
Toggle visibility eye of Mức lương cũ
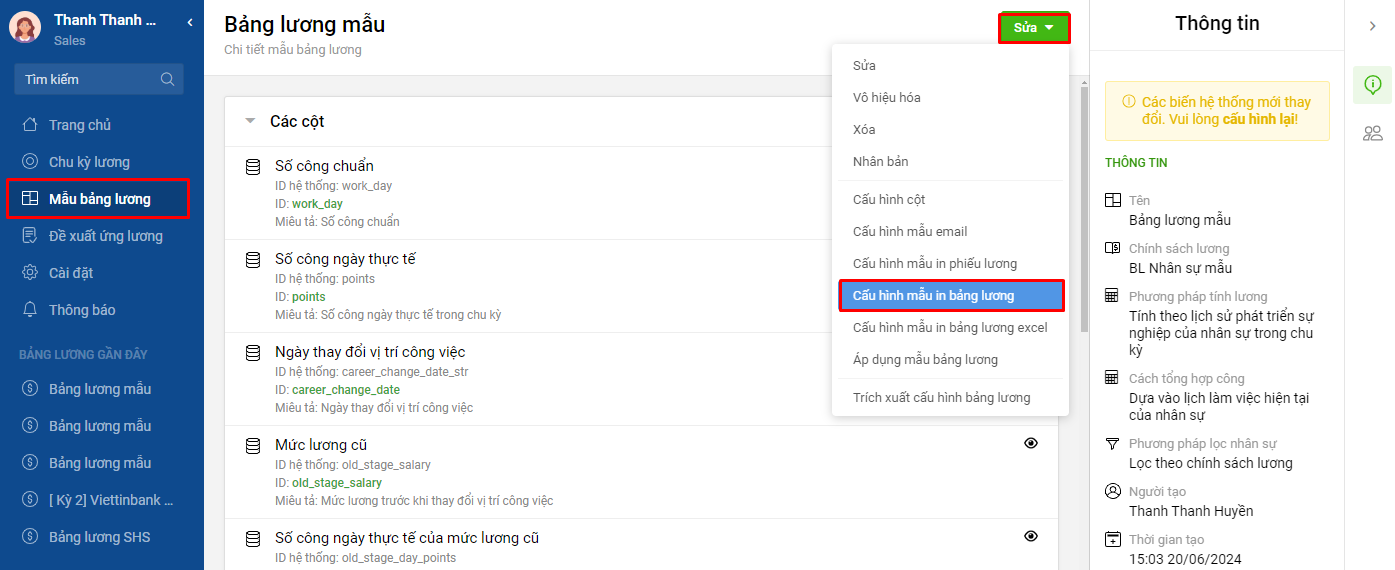pyautogui.click(x=1031, y=443)
